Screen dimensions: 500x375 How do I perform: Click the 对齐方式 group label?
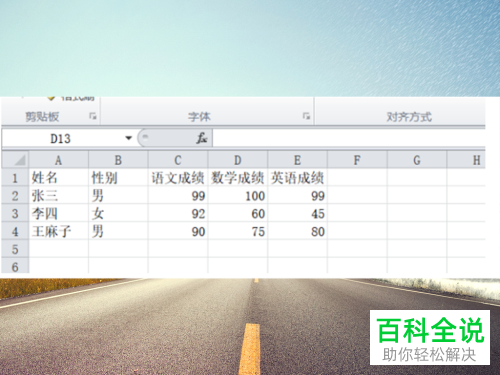tap(409, 117)
